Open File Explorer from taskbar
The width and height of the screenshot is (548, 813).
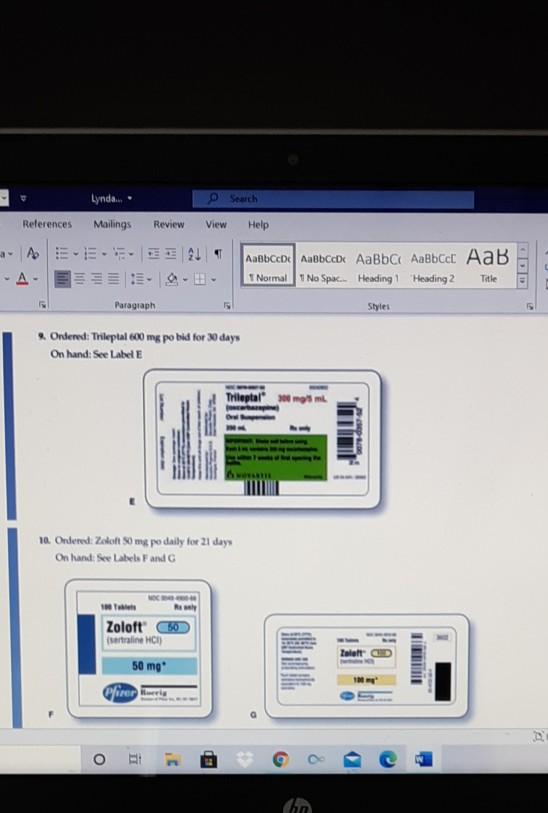[173, 760]
